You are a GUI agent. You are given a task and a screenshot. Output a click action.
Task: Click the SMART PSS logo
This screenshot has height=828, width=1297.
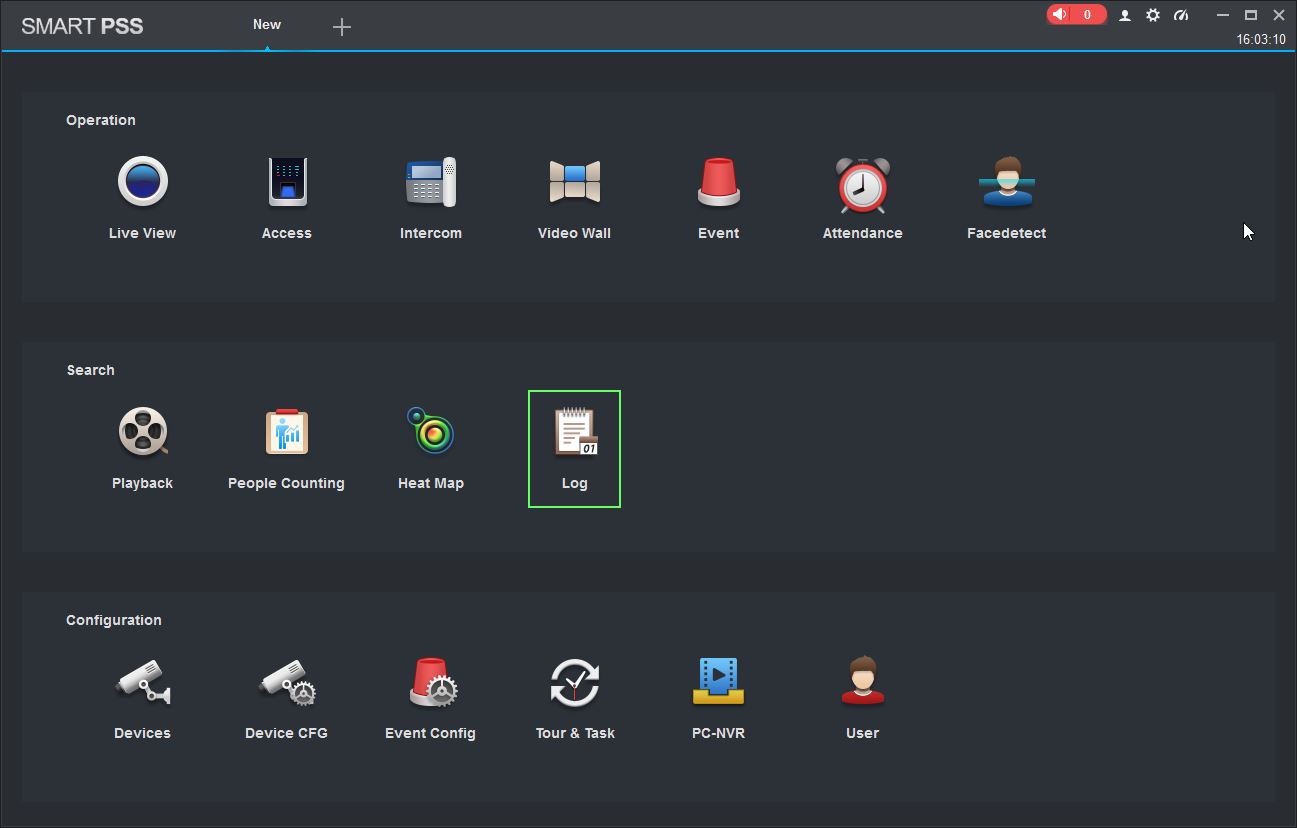tap(82, 26)
